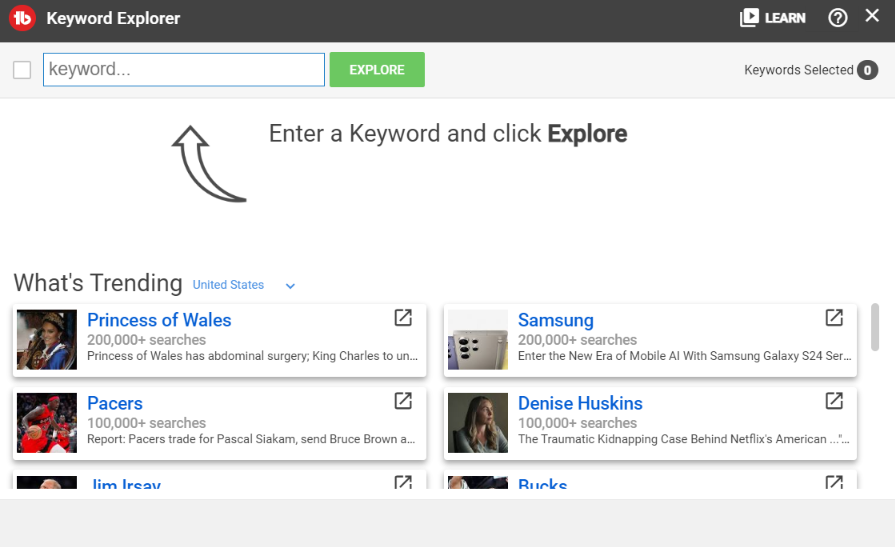Viewport: 895px width, 547px height.
Task: Click the Traumatic Kidnapping Case headline
Action: (683, 439)
